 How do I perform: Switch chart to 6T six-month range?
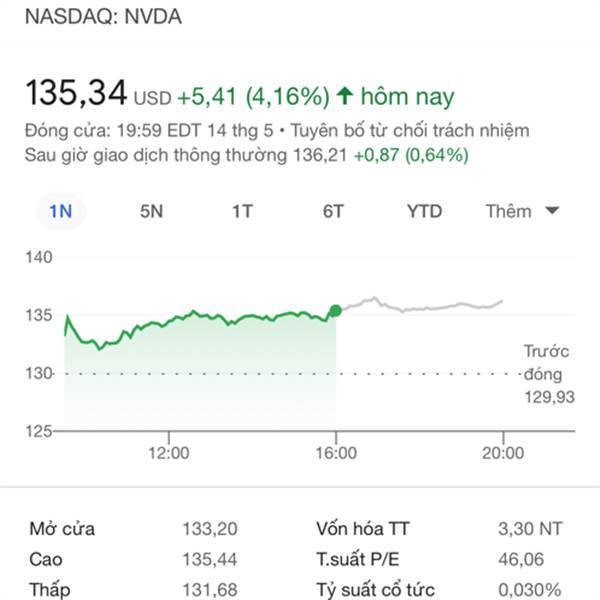[333, 211]
